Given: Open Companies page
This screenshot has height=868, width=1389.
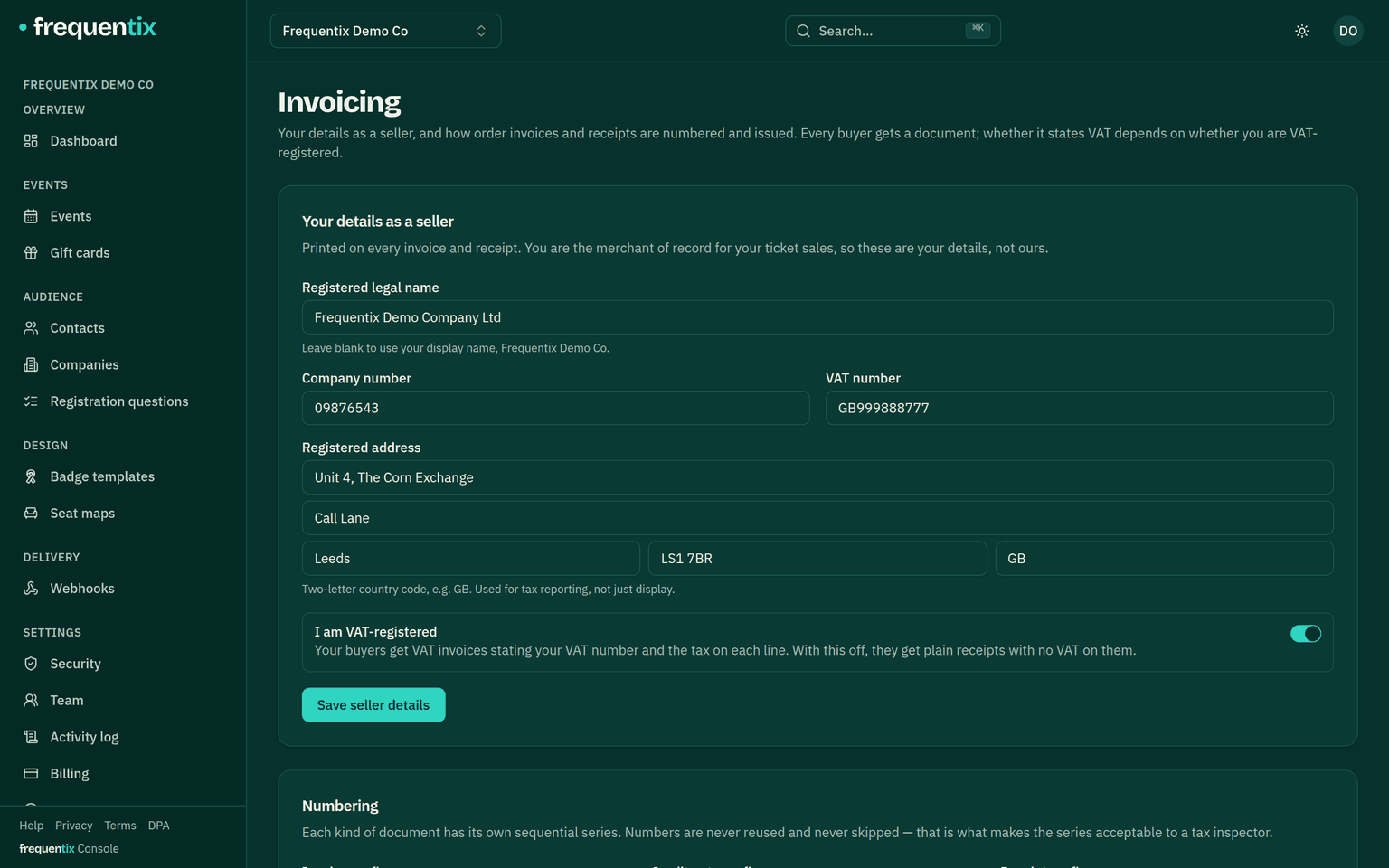Looking at the screenshot, I should 123,364.
